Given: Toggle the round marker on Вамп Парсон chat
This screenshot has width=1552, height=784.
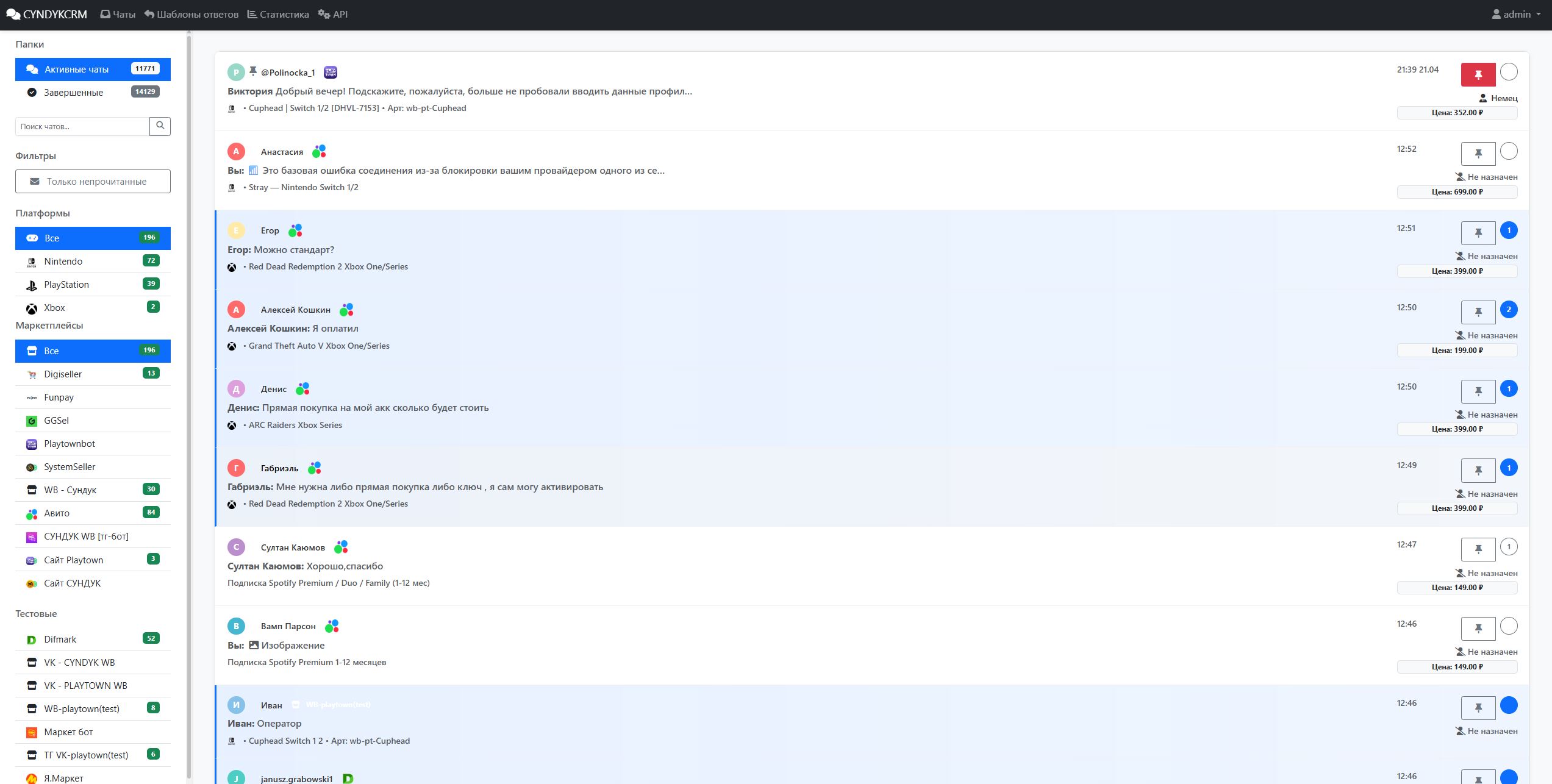Looking at the screenshot, I should (1509, 626).
